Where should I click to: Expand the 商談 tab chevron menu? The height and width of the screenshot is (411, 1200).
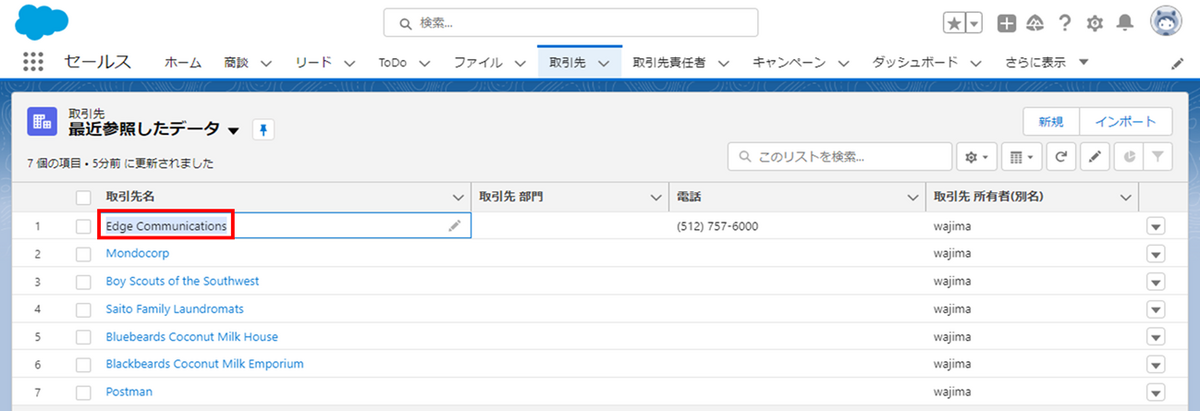click(266, 63)
